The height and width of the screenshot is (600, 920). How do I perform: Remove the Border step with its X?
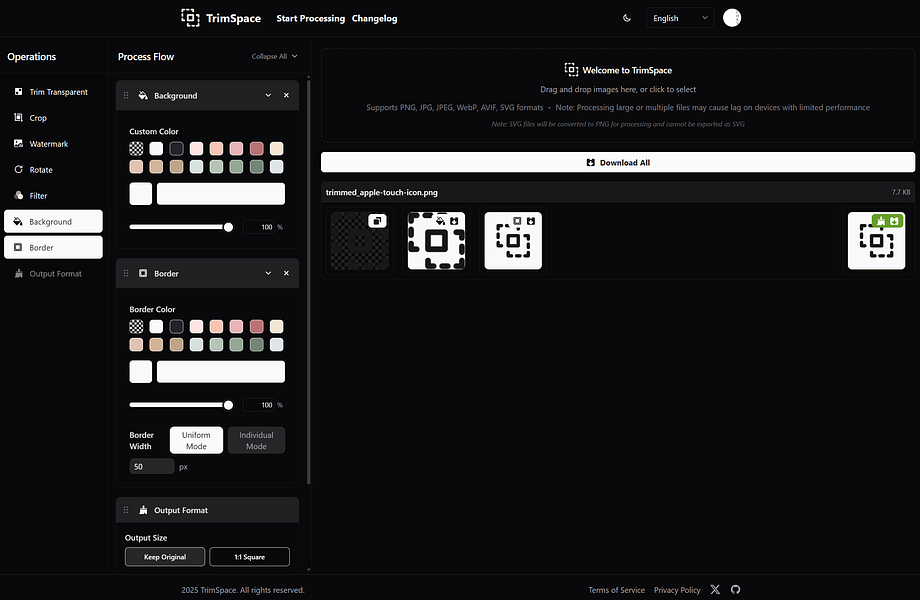(286, 273)
